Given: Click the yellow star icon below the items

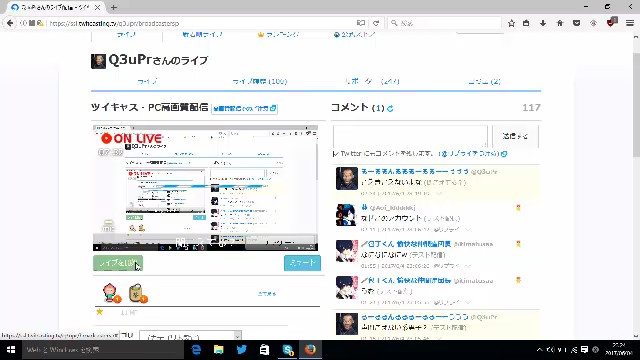Looking at the screenshot, I should point(99,312).
